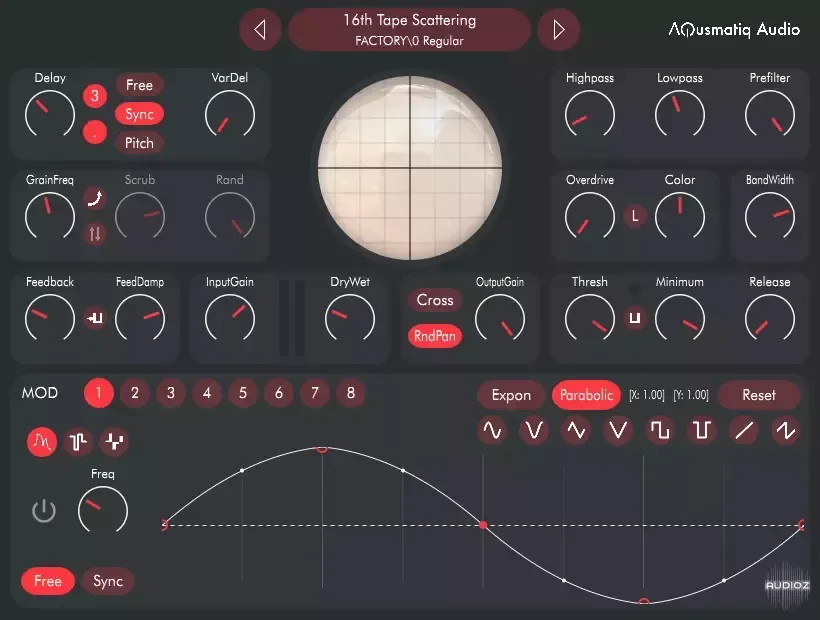
Task: Select Sync delay mode
Action: click(139, 114)
